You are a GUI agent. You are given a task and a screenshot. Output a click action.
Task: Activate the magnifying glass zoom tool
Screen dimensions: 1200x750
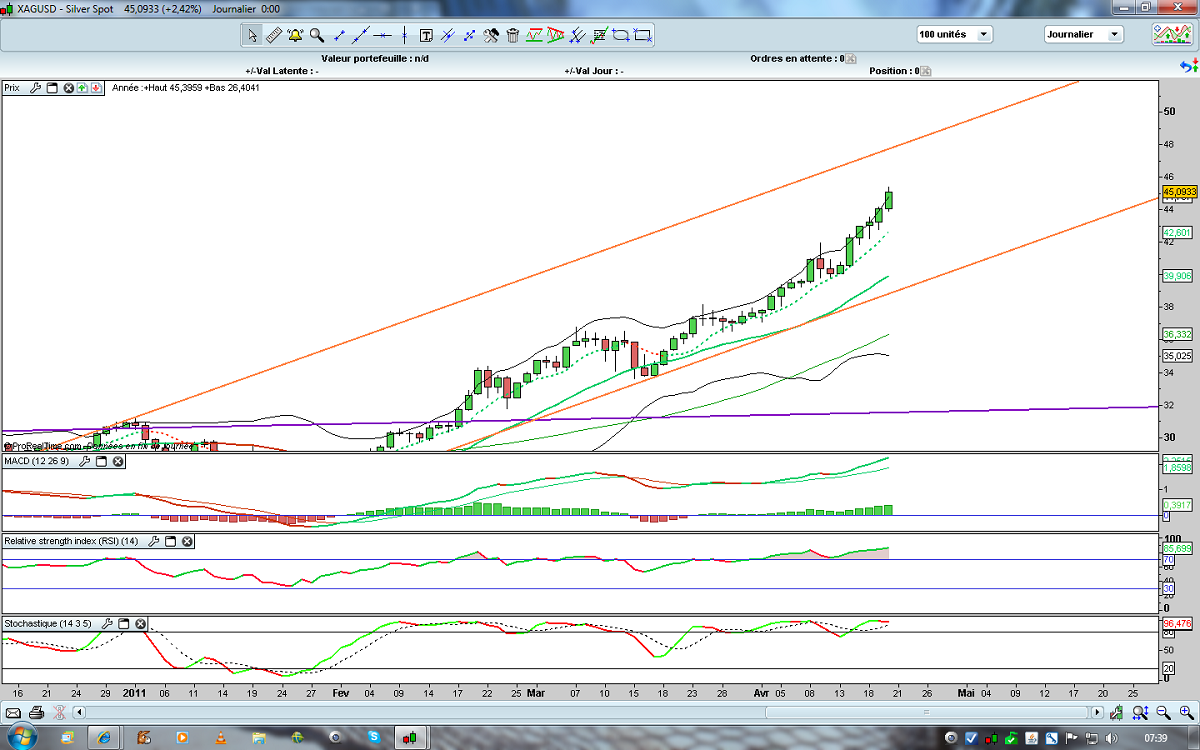(x=317, y=35)
